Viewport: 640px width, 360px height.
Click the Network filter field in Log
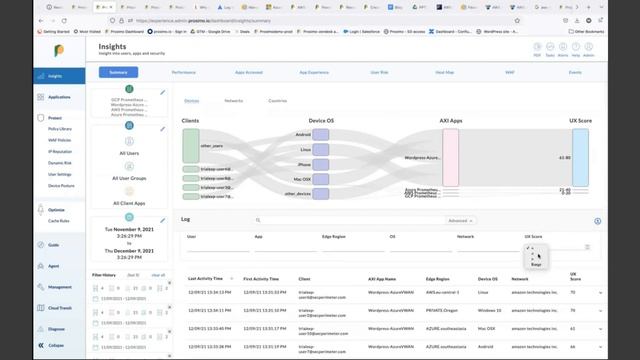488,247
